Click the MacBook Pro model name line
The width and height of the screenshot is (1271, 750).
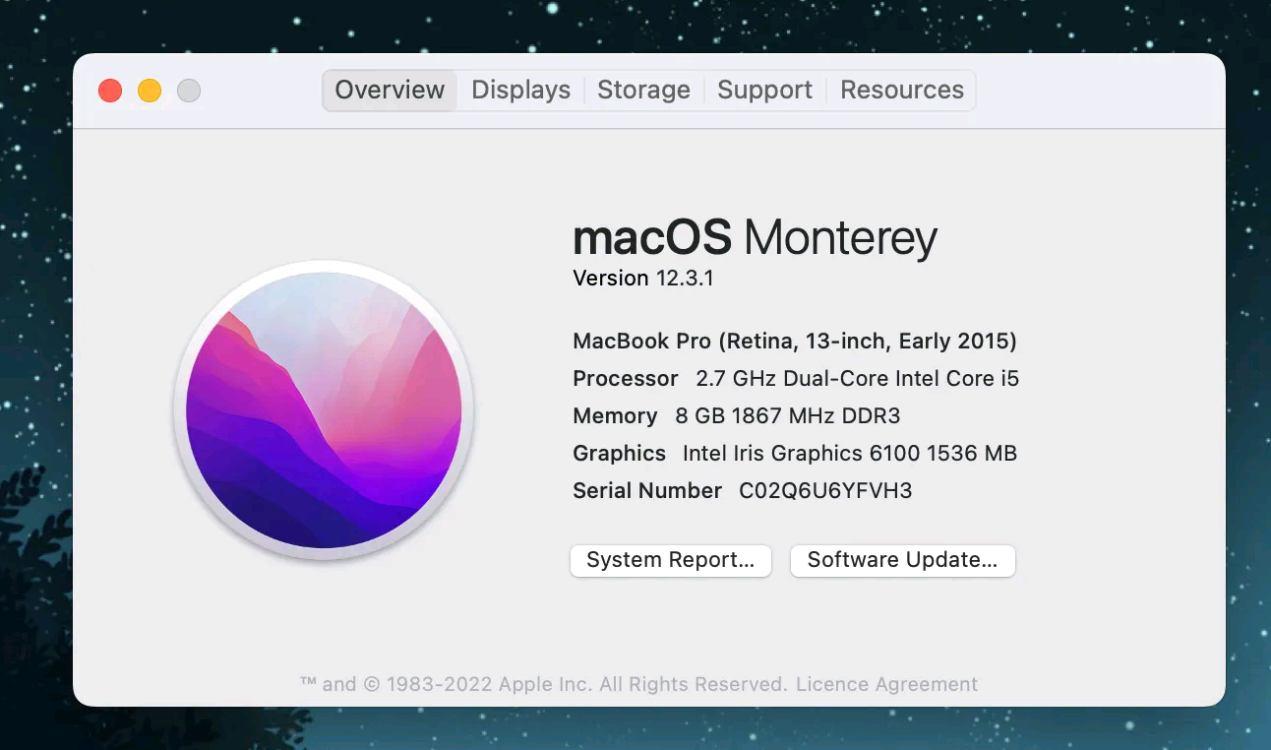(794, 341)
